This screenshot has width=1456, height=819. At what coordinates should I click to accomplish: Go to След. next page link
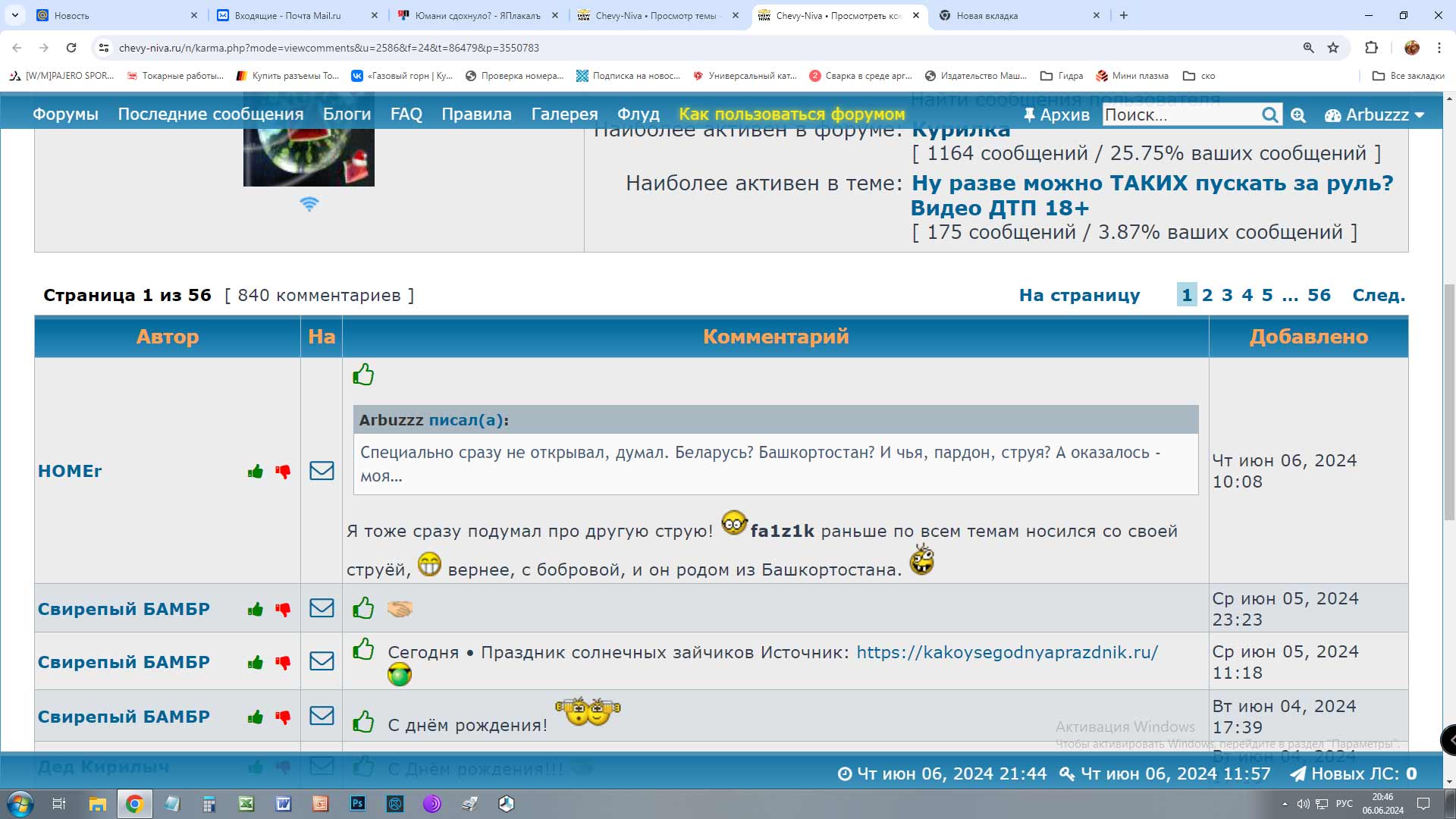coord(1378,295)
